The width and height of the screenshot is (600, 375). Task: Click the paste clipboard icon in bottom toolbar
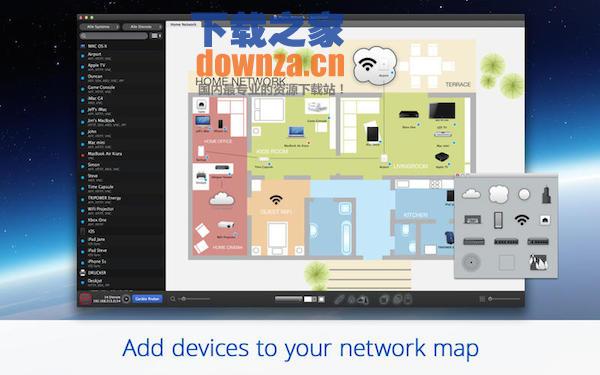click(x=408, y=299)
